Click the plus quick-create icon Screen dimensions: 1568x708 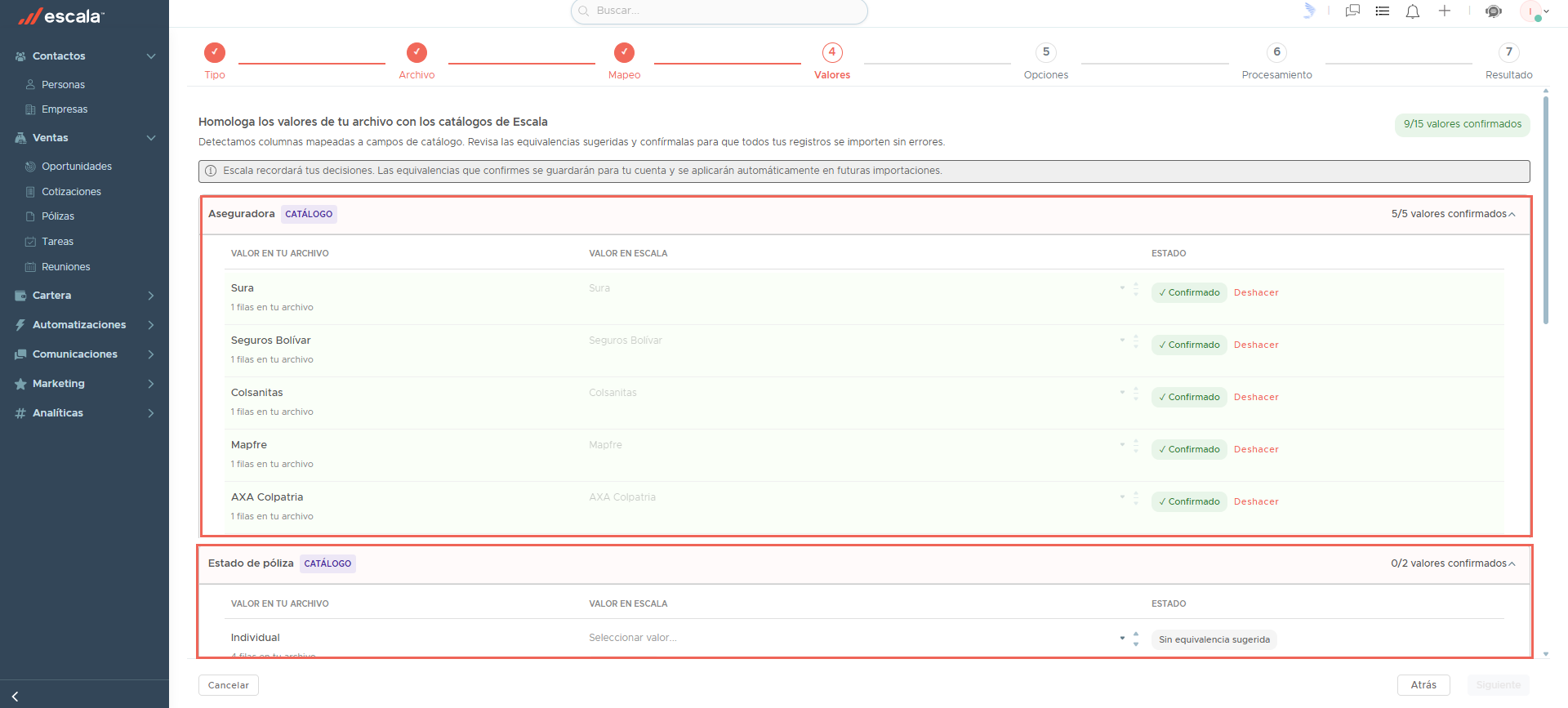pyautogui.click(x=1444, y=11)
